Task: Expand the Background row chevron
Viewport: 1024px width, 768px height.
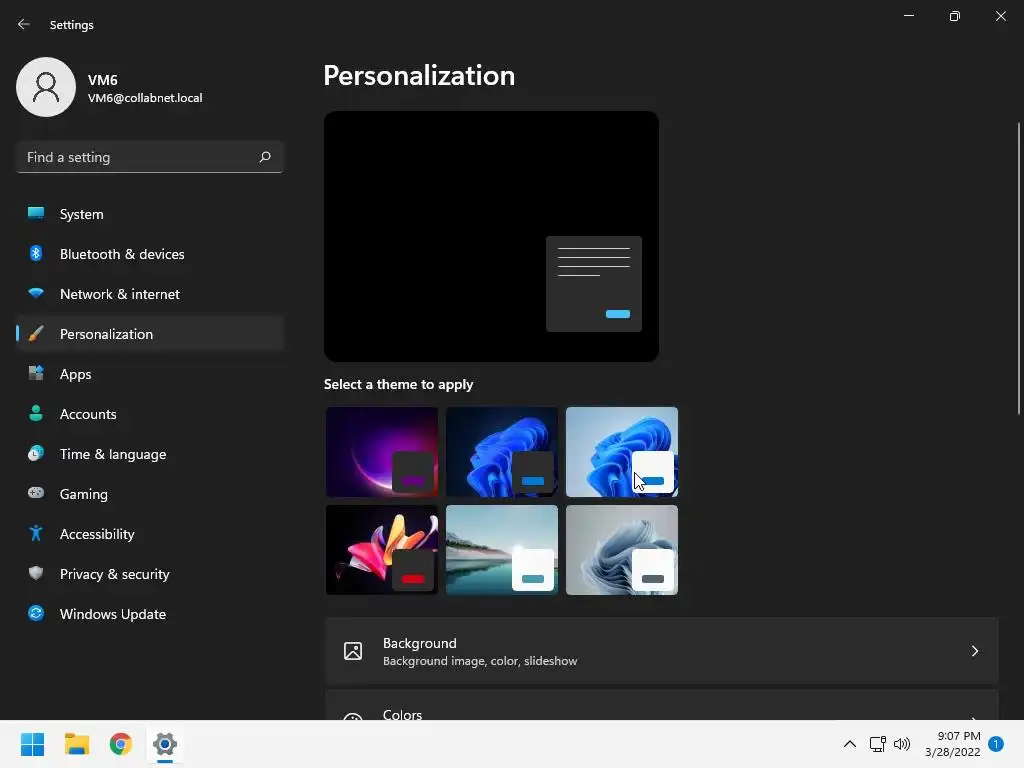Action: pyautogui.click(x=974, y=651)
